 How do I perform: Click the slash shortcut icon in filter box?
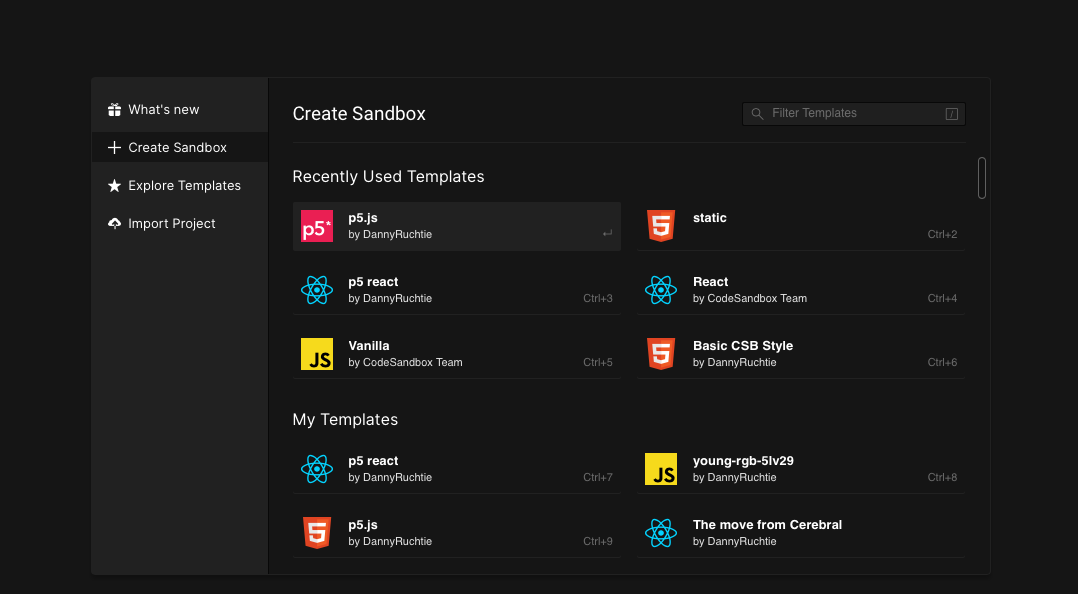pyautogui.click(x=952, y=114)
